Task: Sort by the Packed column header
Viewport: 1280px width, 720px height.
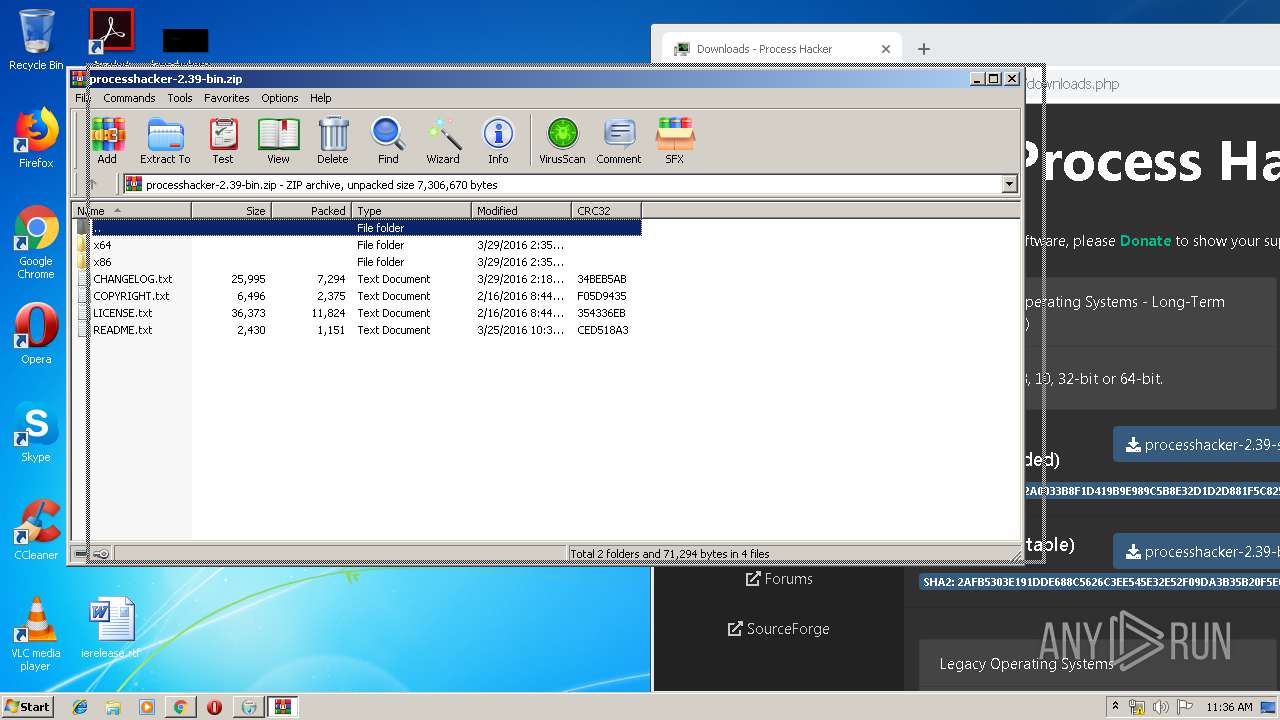Action: [311, 211]
